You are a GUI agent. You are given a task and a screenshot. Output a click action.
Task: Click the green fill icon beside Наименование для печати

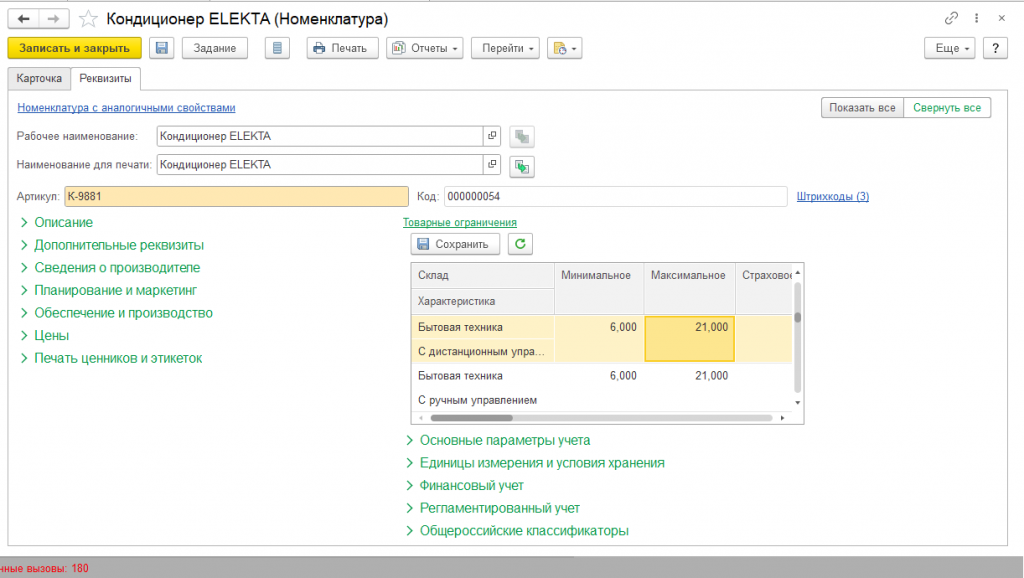[521, 167]
